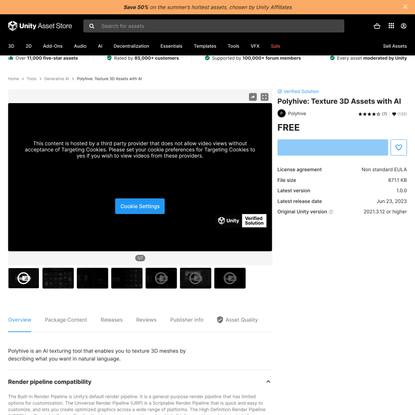The height and width of the screenshot is (415, 415).
Task: Open the Add-Ons menu
Action: click(53, 46)
